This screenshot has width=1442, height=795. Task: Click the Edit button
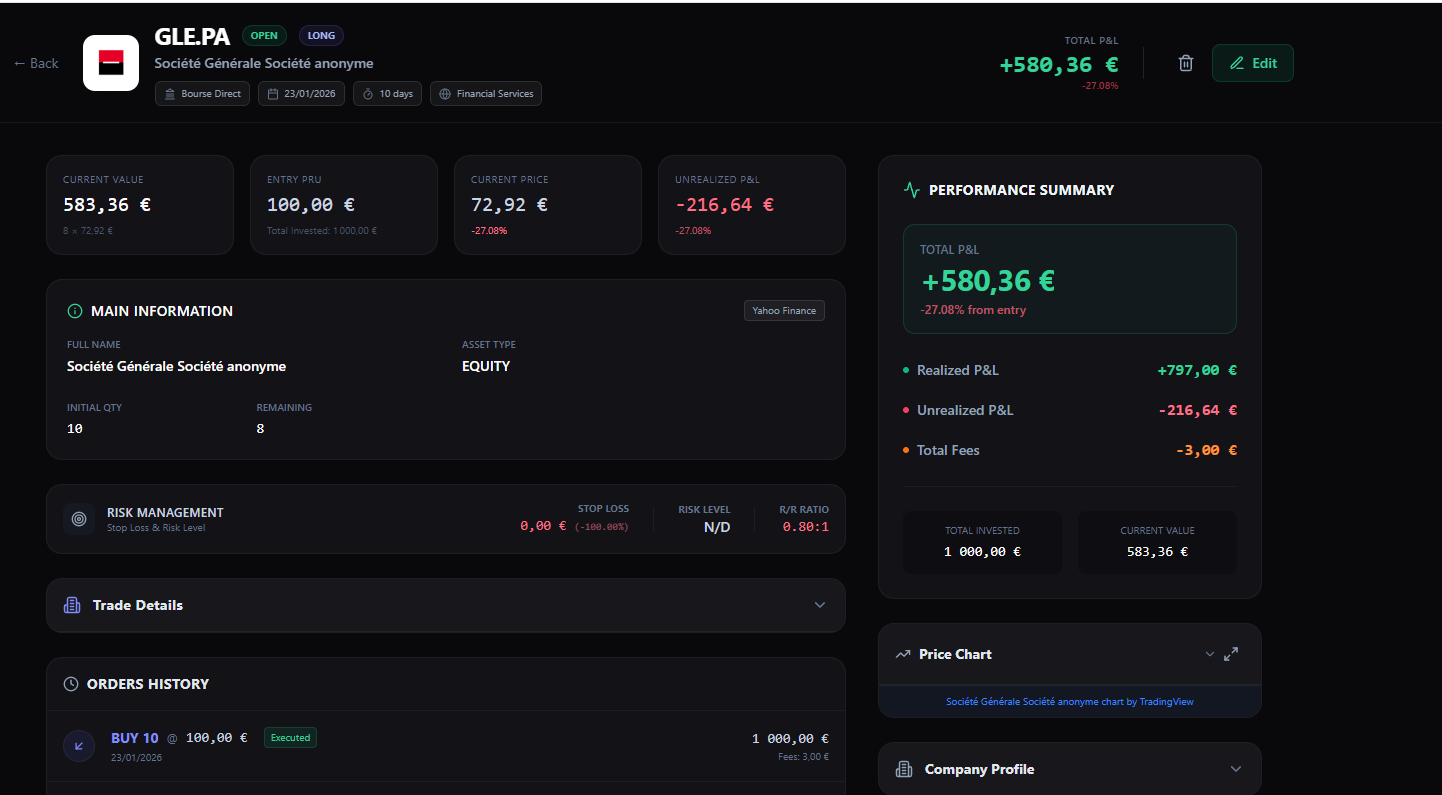[x=1252, y=62]
